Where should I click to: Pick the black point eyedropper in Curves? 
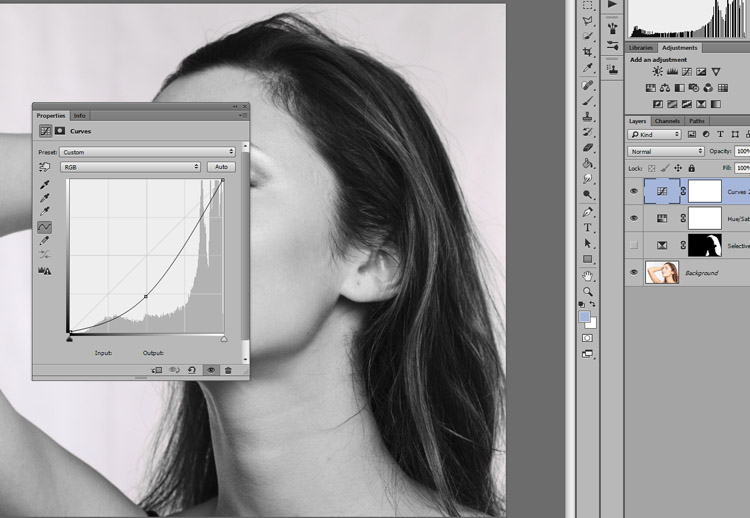[x=44, y=185]
